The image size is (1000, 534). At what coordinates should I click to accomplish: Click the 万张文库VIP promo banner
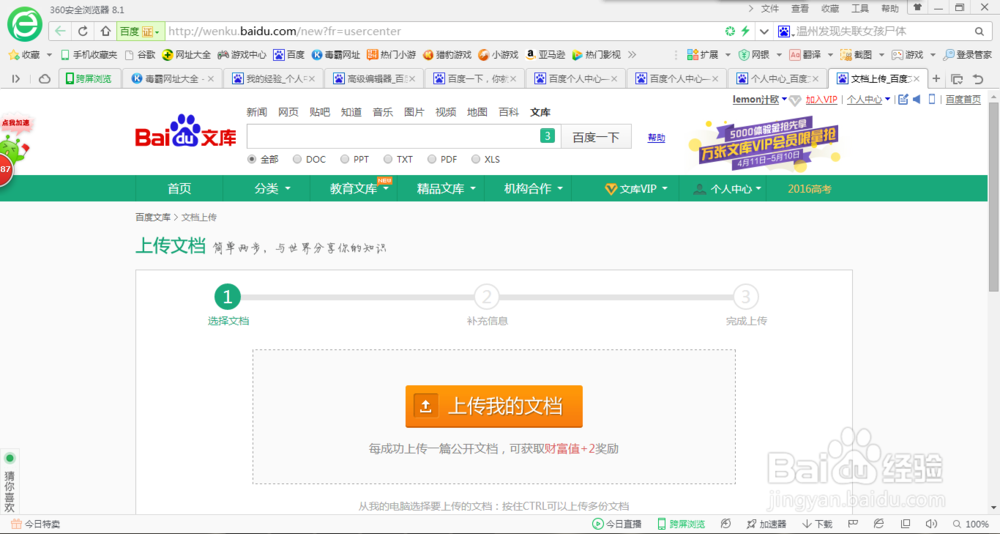[767, 144]
